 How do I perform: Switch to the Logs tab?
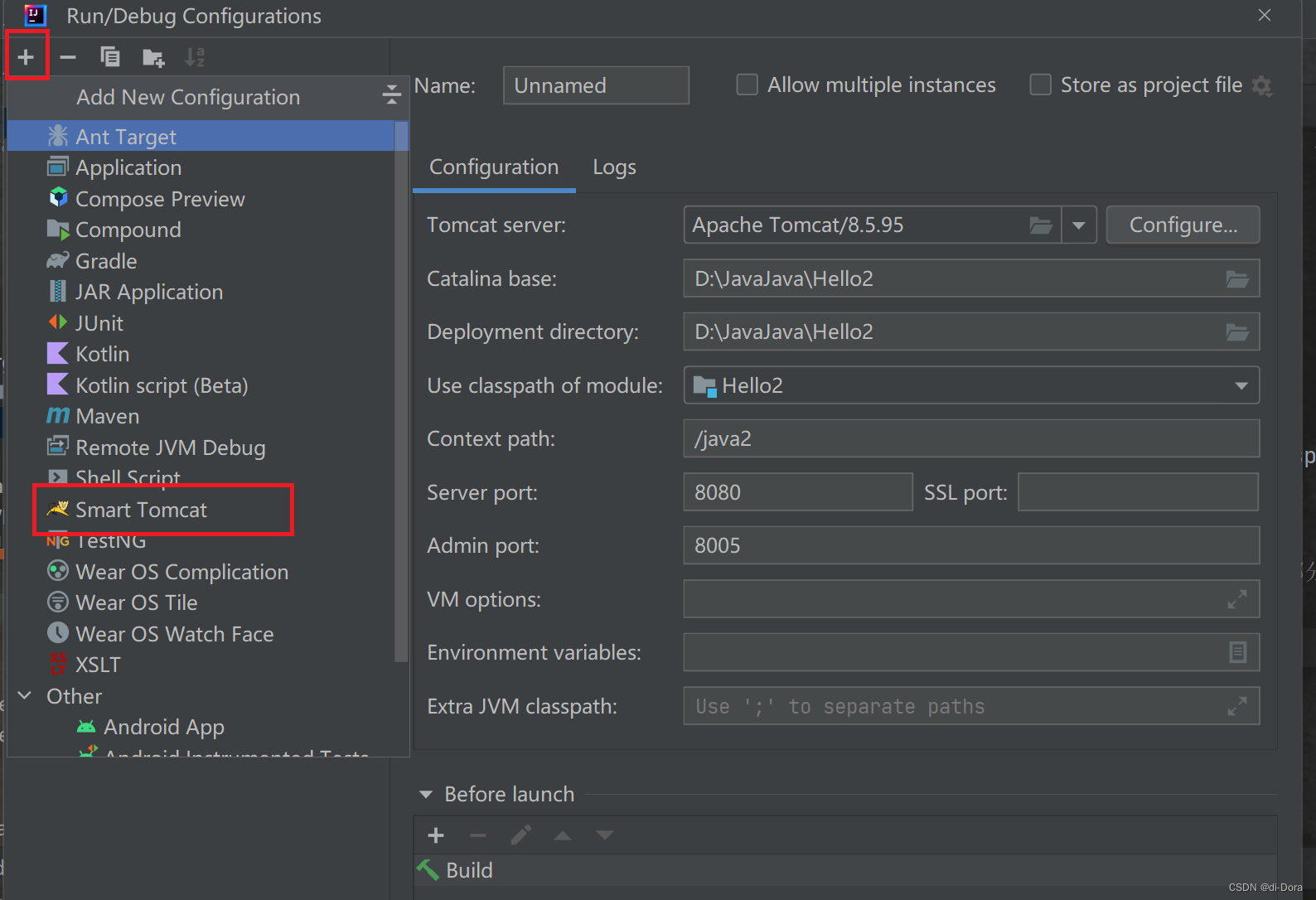[x=614, y=167]
